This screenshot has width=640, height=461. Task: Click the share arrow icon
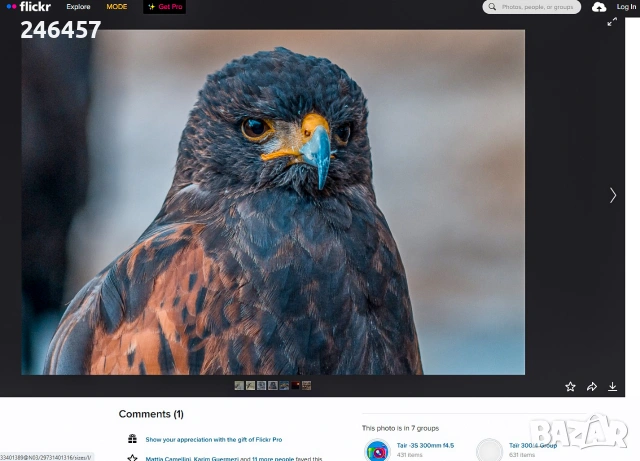[592, 387]
